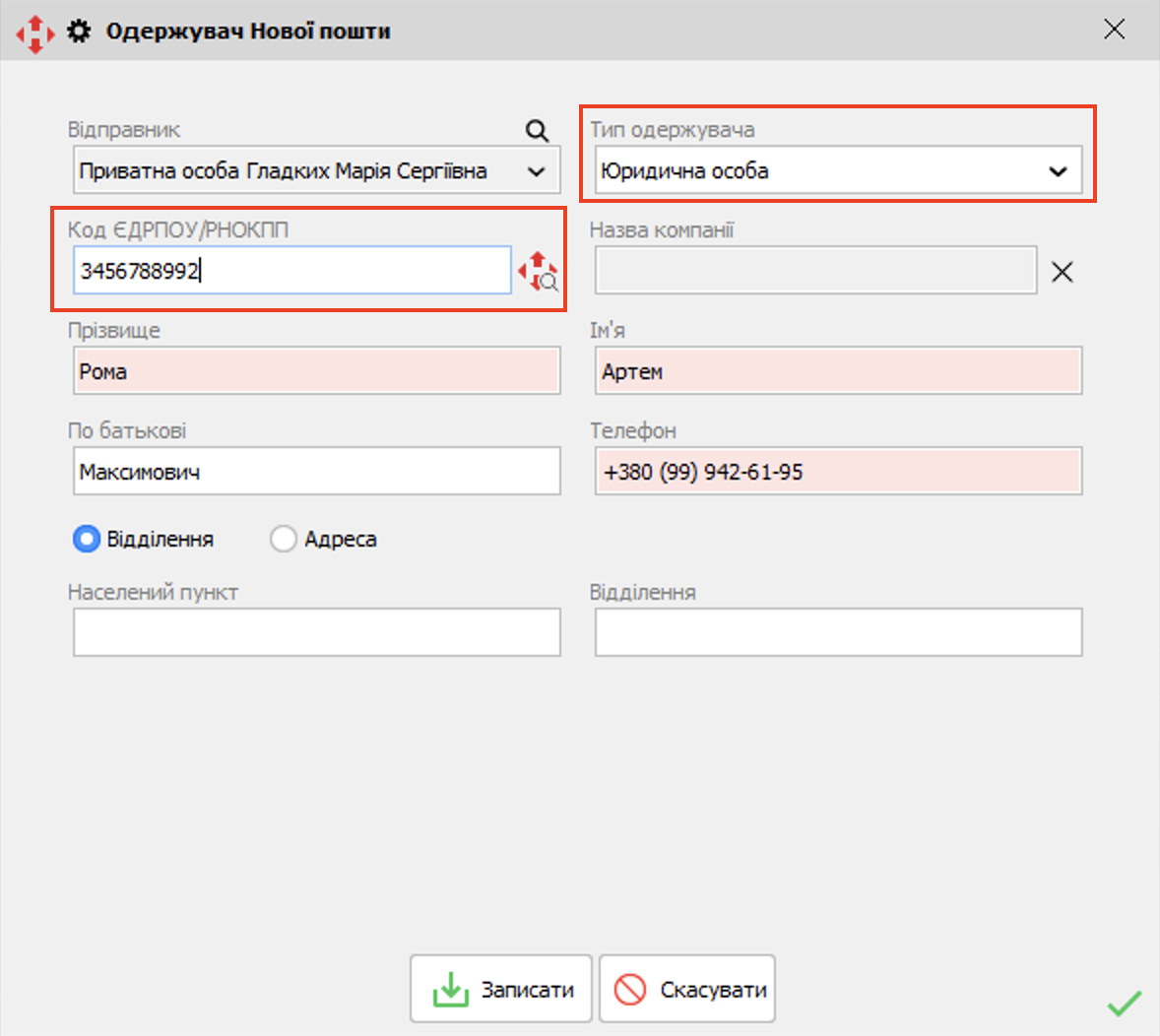The width and height of the screenshot is (1160, 1036).
Task: Open the Тип одержувача dropdown
Action: click(x=1058, y=171)
